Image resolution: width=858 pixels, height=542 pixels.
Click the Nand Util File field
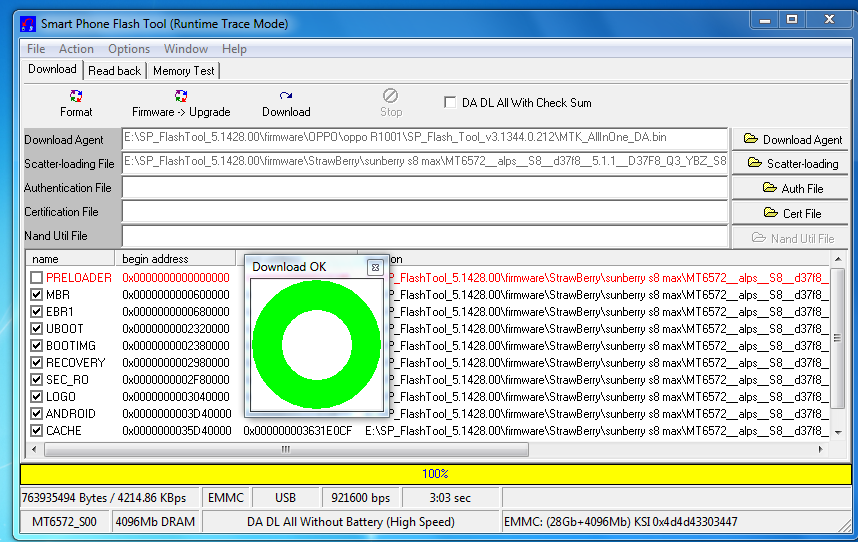point(425,236)
